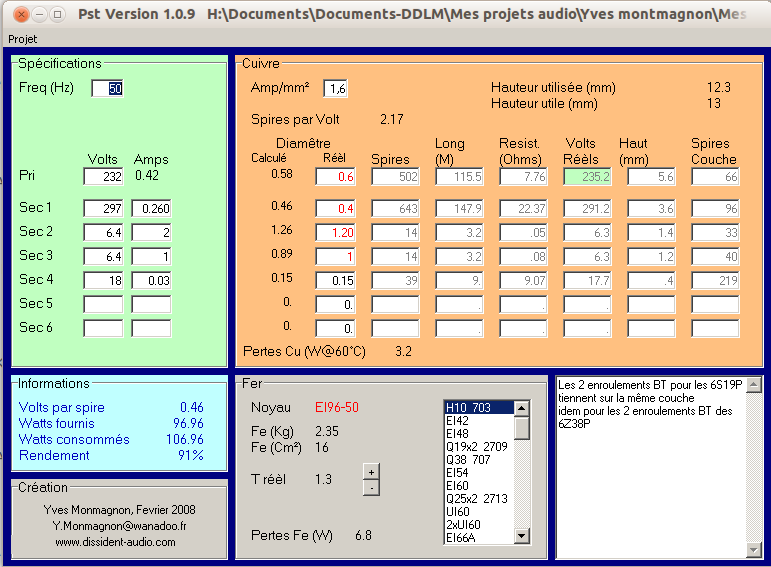
Task: Click the Sec 6 Réél diameter field
Action: click(x=335, y=328)
